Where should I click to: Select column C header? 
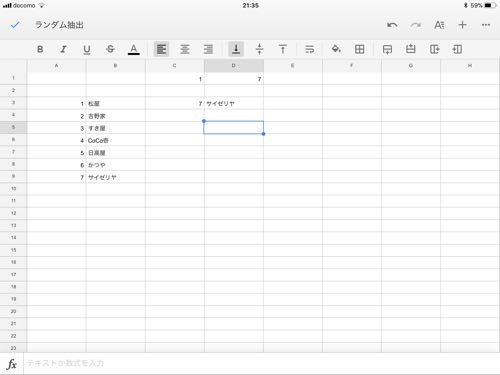[174, 66]
